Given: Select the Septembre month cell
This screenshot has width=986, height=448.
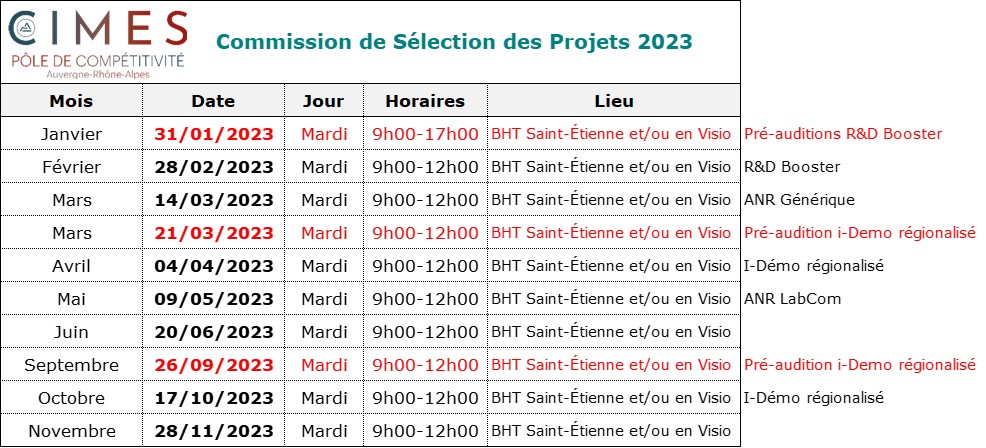Looking at the screenshot, I should 71,365.
